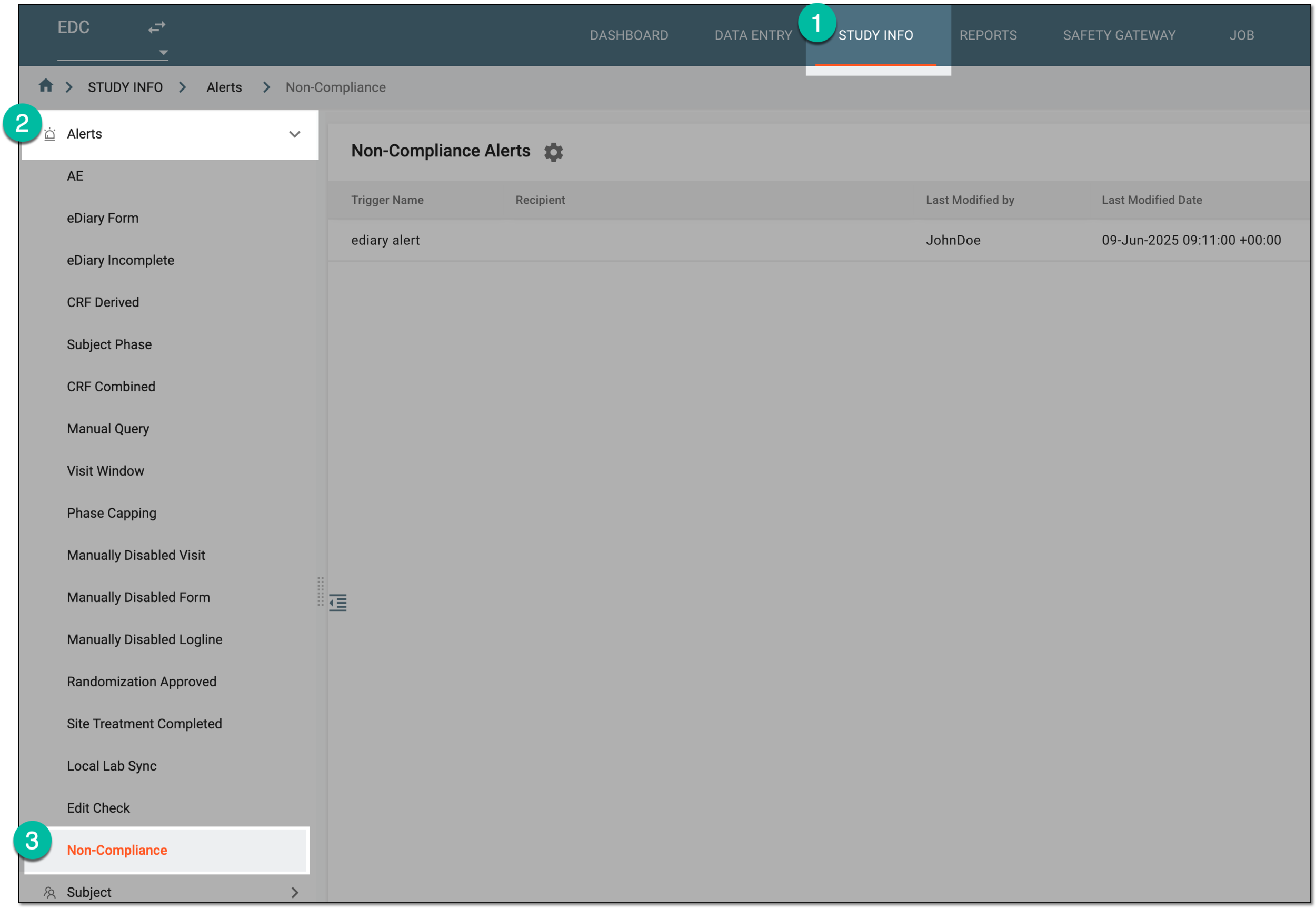The image size is (1316, 908).
Task: Switch to the DATA ENTRY tab
Action: click(x=753, y=35)
